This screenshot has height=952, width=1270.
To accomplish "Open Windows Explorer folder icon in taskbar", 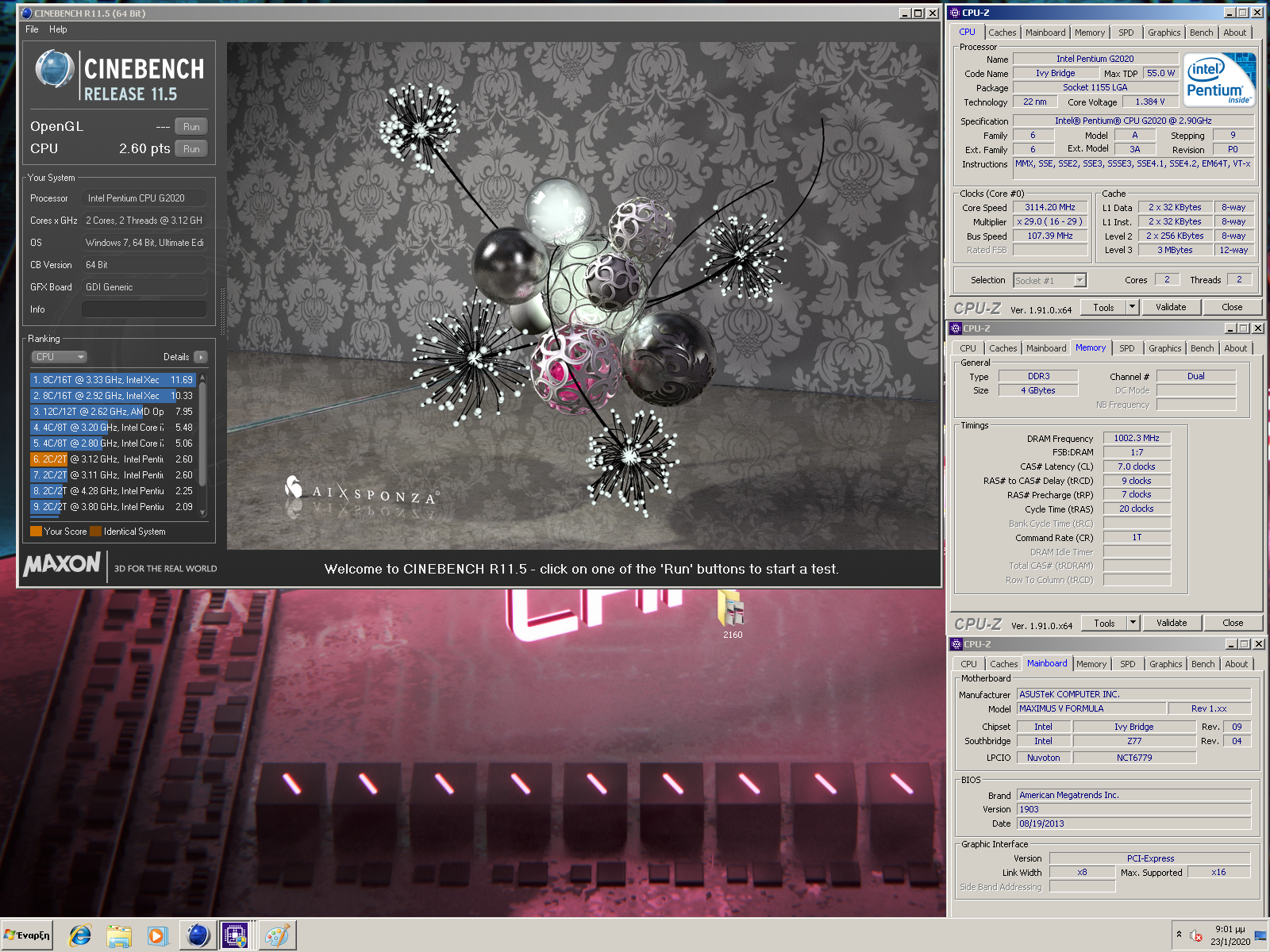I will point(118,936).
